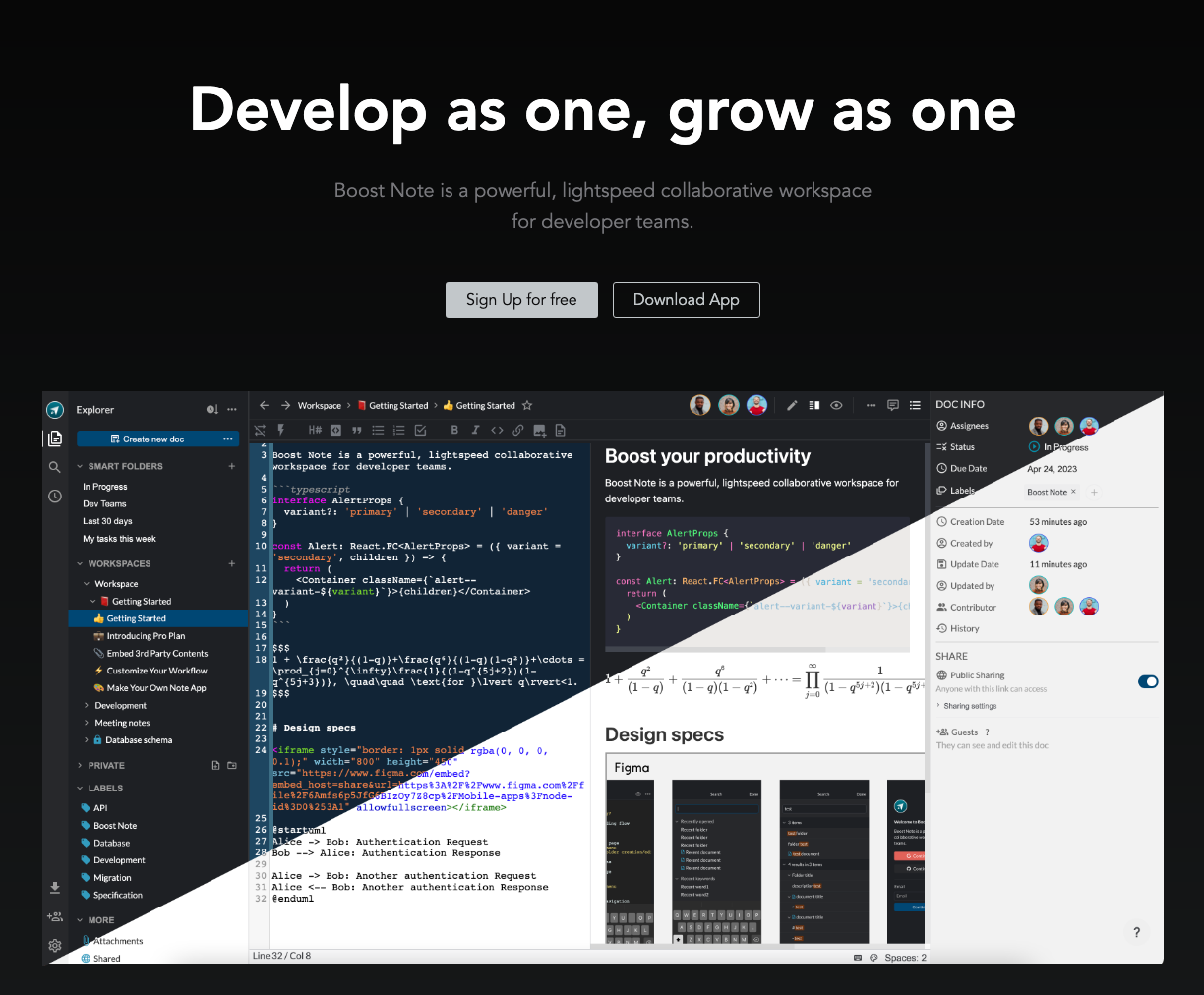Remove the Boost Note label tag
The height and width of the screenshot is (995, 1204).
[x=1073, y=492]
